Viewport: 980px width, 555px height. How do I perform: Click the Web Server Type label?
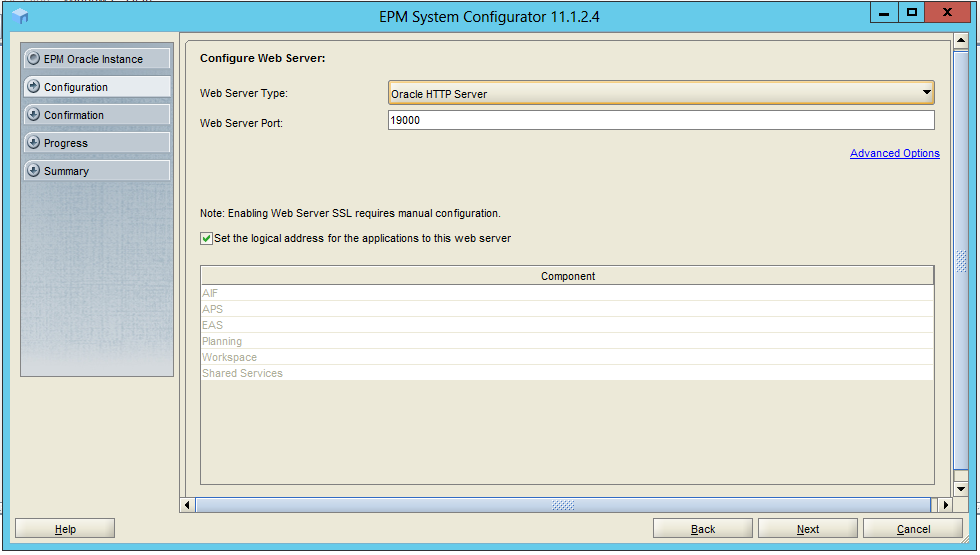(x=244, y=93)
